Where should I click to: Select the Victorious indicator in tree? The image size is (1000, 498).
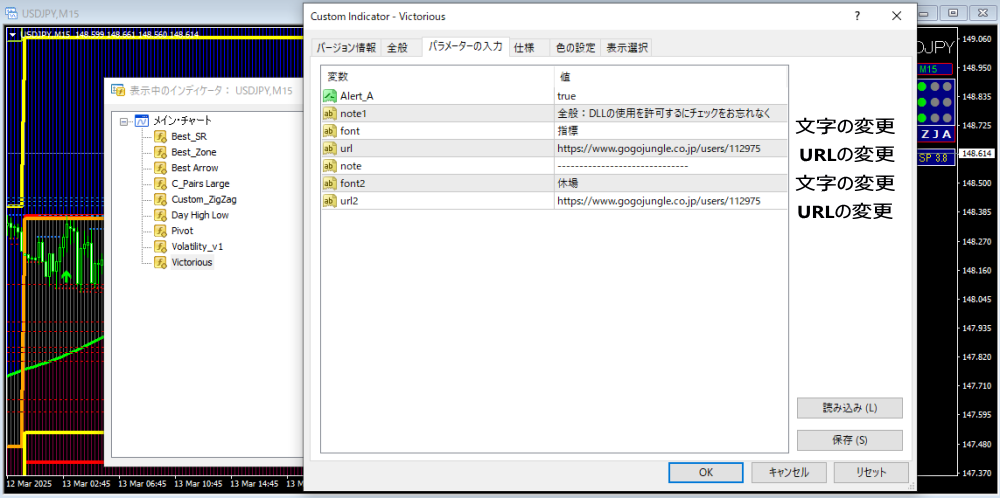point(192,263)
